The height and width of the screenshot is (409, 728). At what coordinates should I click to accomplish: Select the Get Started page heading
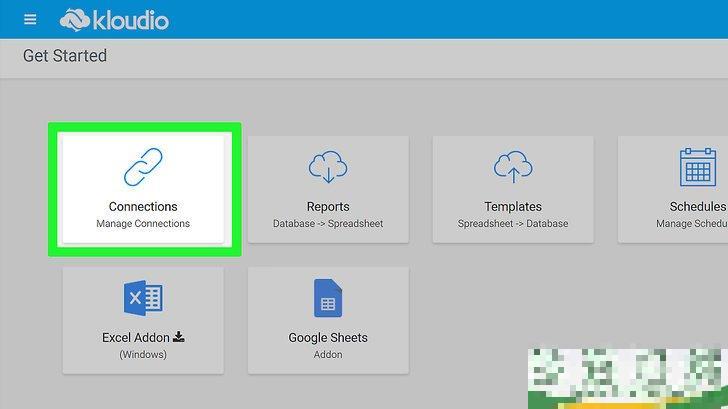(65, 56)
